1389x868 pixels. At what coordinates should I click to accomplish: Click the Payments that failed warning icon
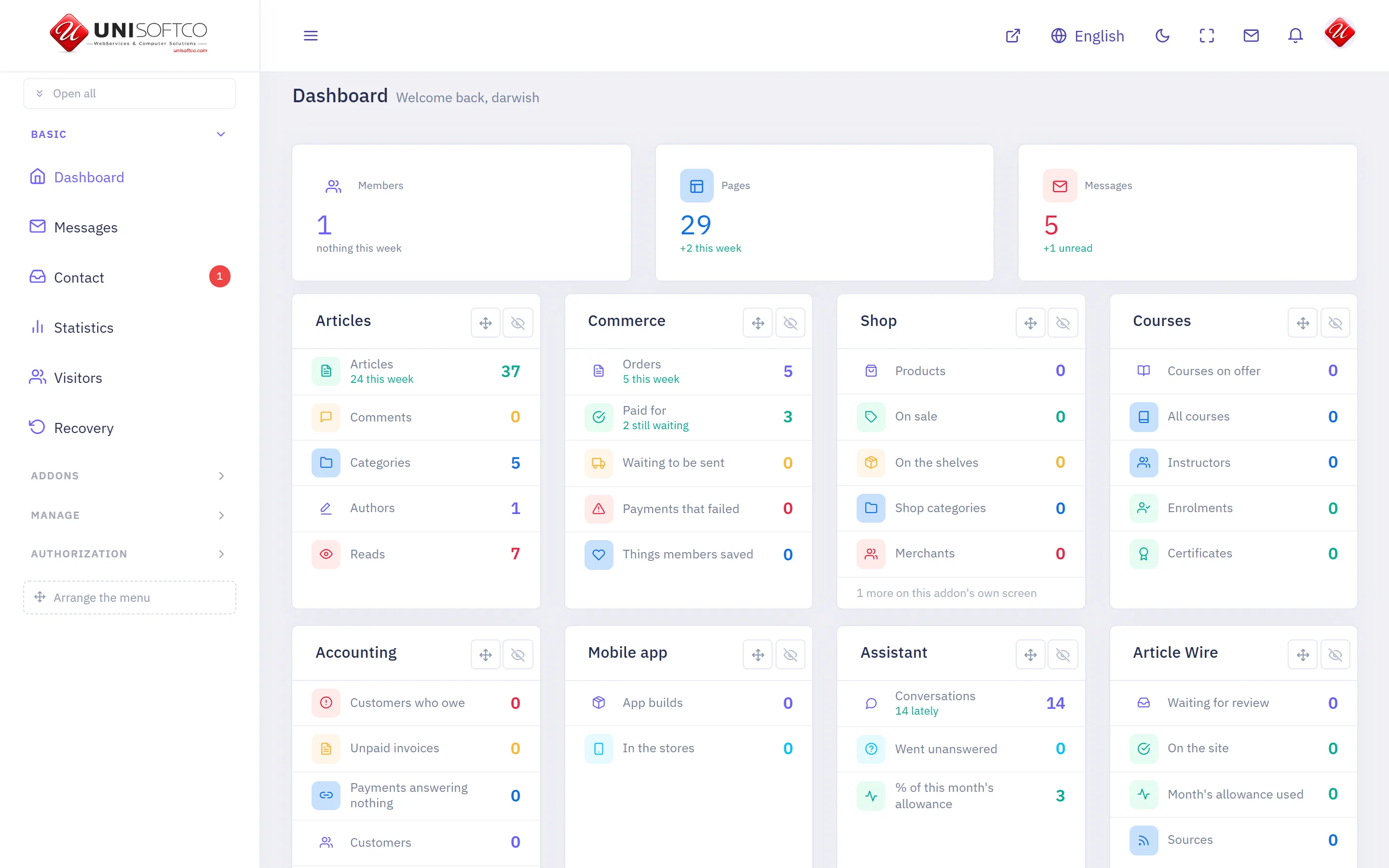point(599,509)
